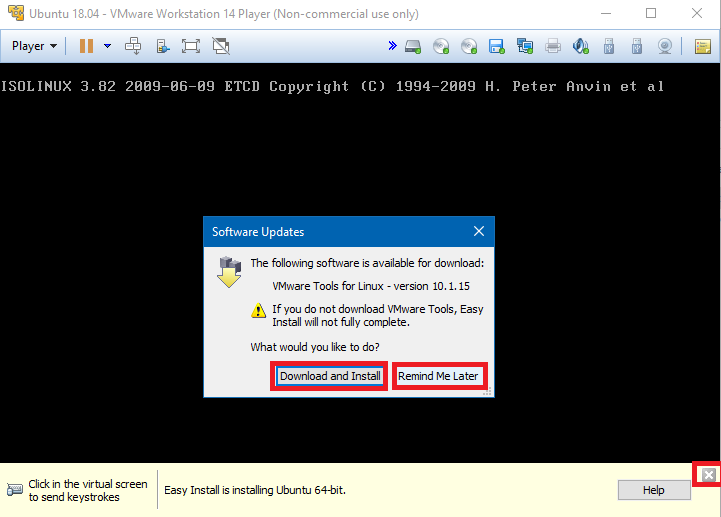Click Remind Me Later button
The width and height of the screenshot is (721, 517).
[x=438, y=376]
